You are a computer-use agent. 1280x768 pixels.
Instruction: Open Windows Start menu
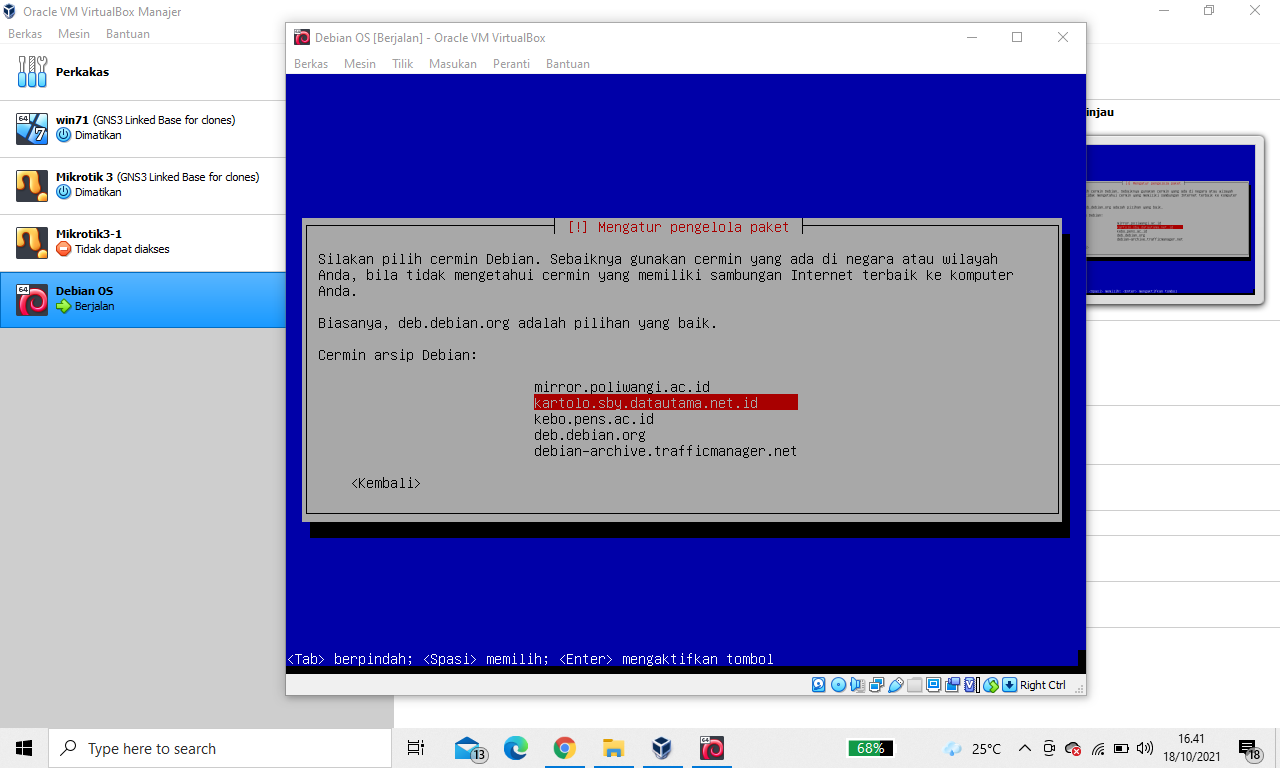coord(24,748)
